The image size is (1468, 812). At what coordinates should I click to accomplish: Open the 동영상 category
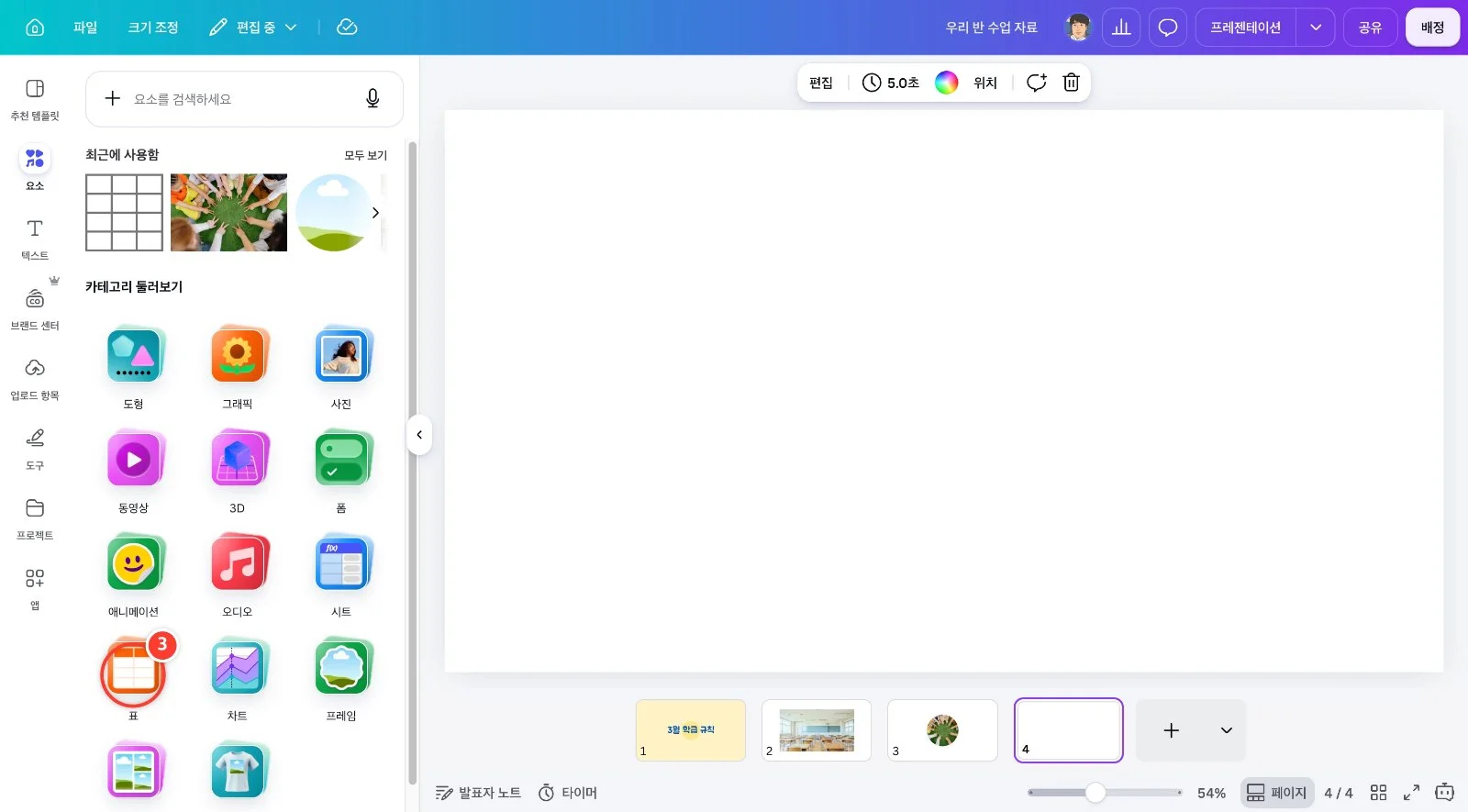[134, 471]
